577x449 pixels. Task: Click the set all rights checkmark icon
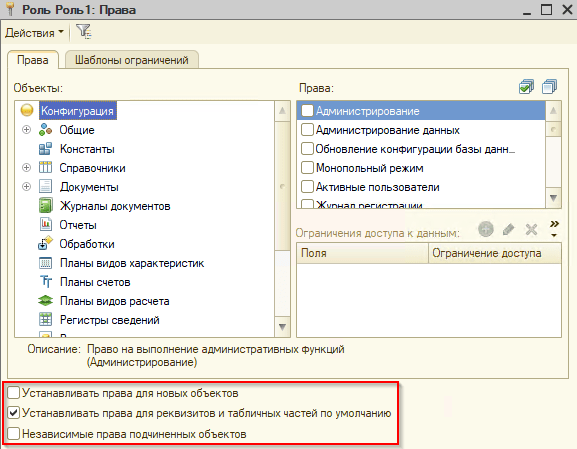[x=526, y=87]
